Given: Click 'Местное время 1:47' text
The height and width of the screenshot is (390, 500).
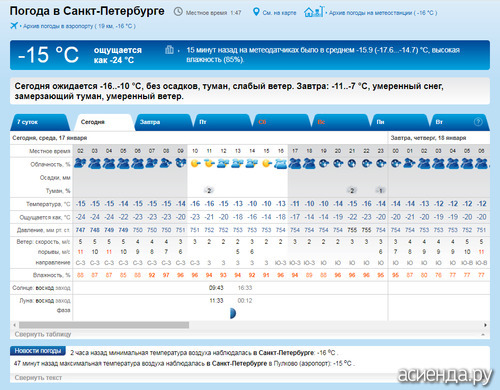Looking at the screenshot, I should pos(213,13).
